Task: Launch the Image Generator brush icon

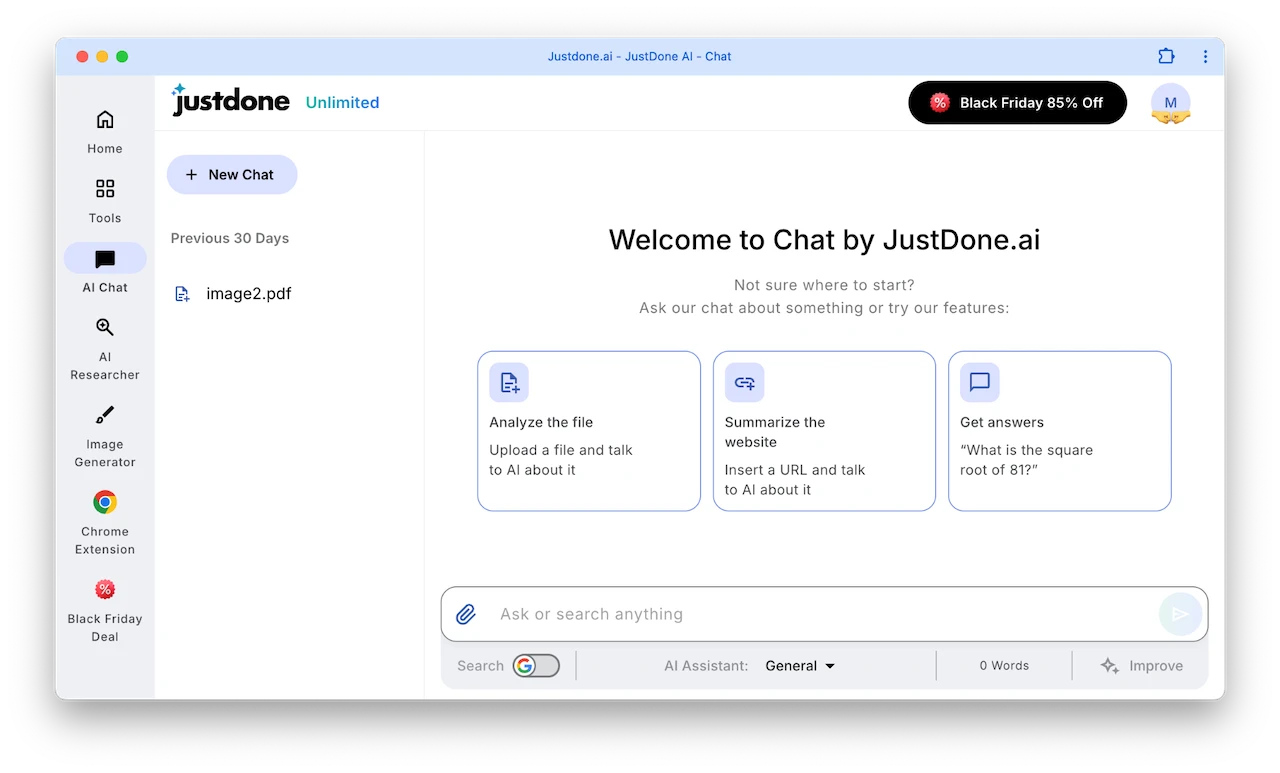Action: pos(105,415)
